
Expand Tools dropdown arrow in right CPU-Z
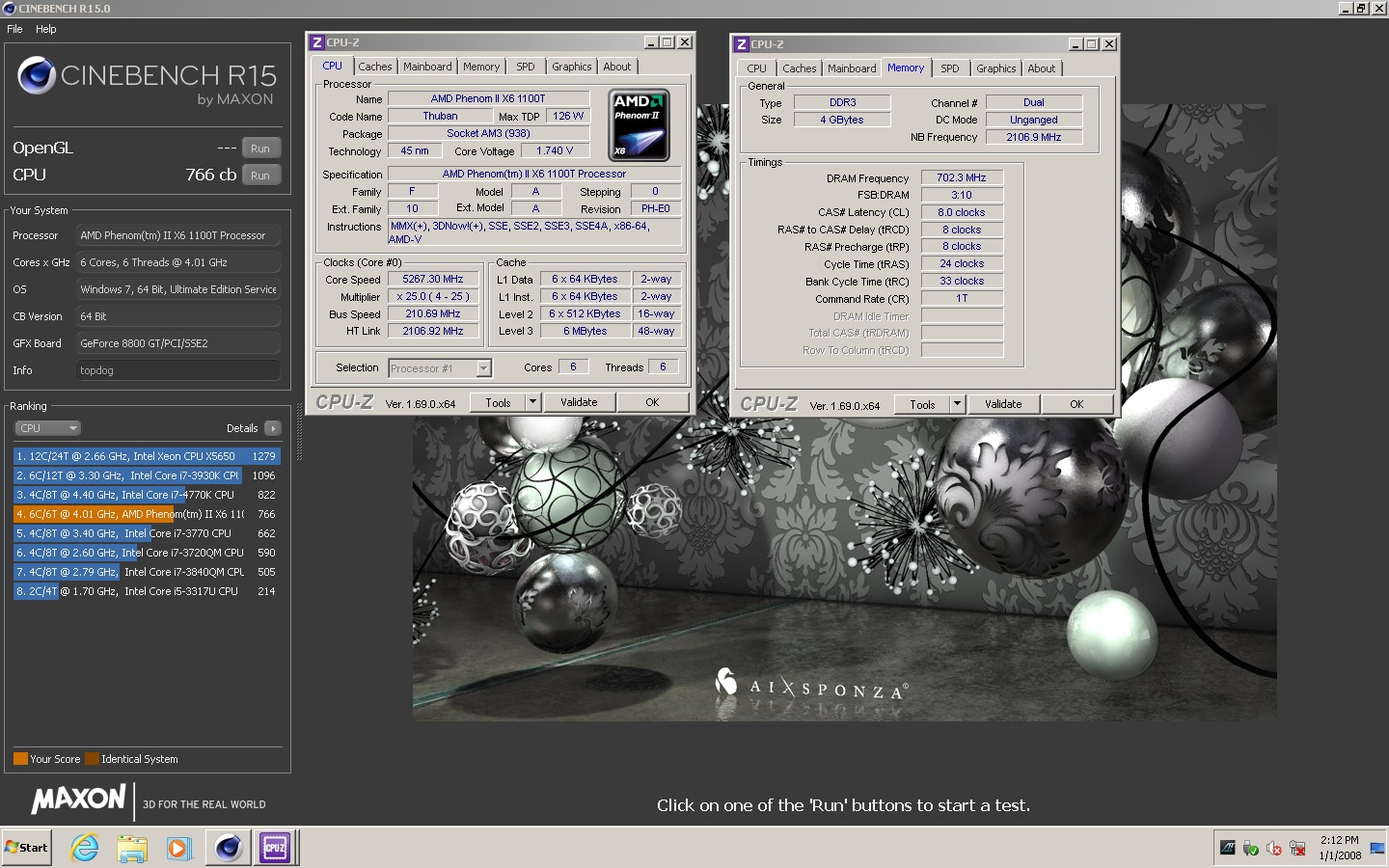click(x=957, y=404)
